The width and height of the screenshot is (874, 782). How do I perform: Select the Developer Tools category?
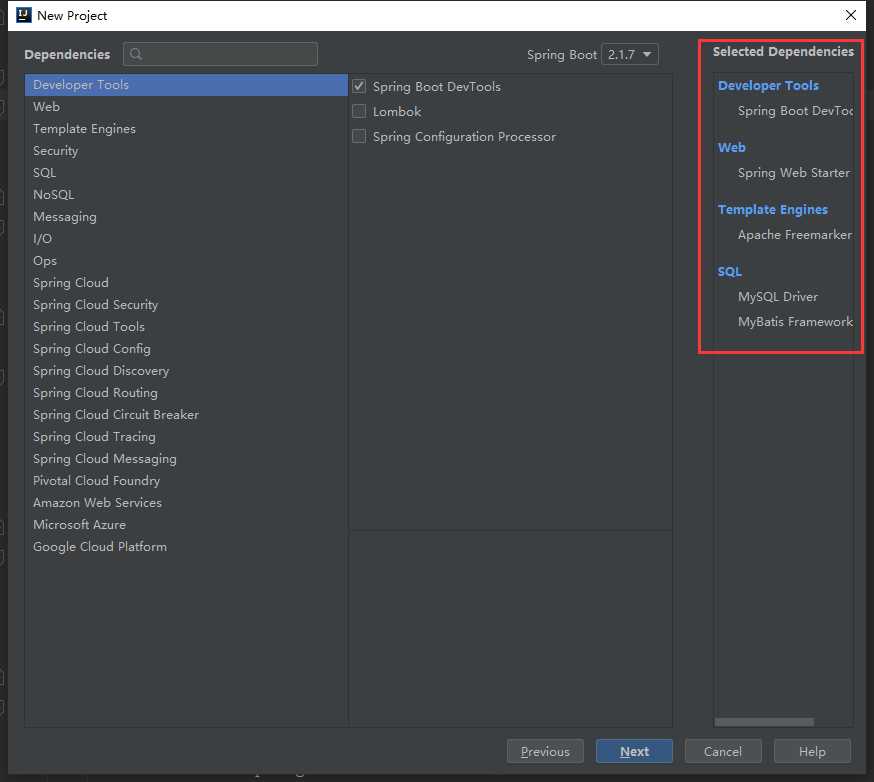coord(186,85)
